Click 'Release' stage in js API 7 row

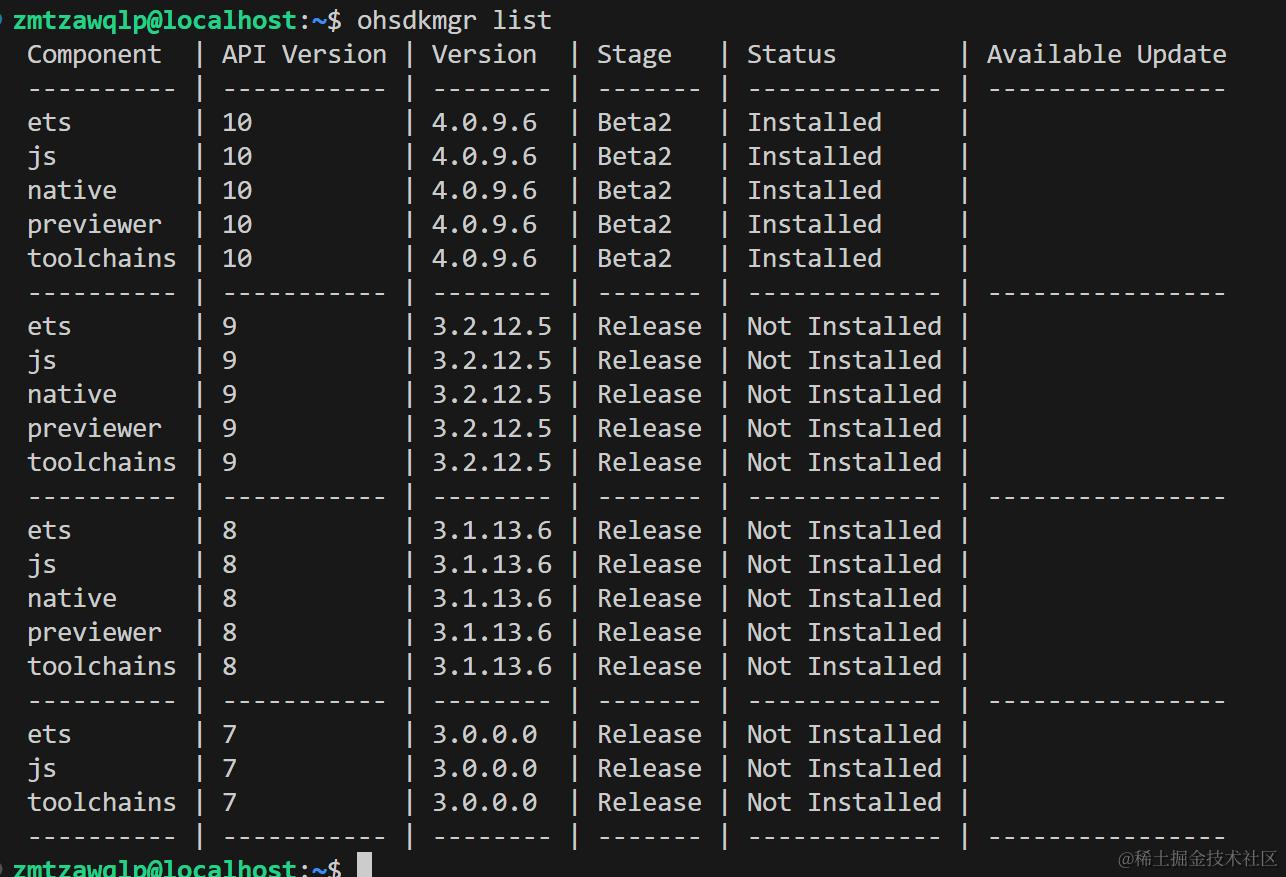tap(649, 769)
